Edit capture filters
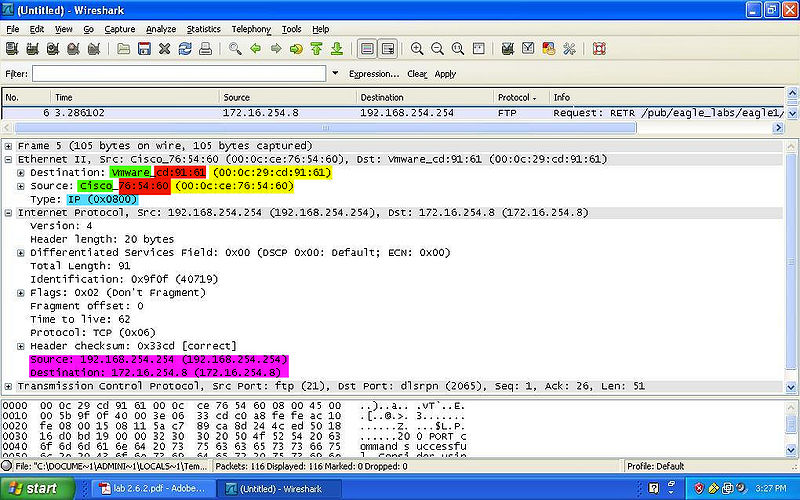800x500 pixels. pyautogui.click(x=507, y=49)
